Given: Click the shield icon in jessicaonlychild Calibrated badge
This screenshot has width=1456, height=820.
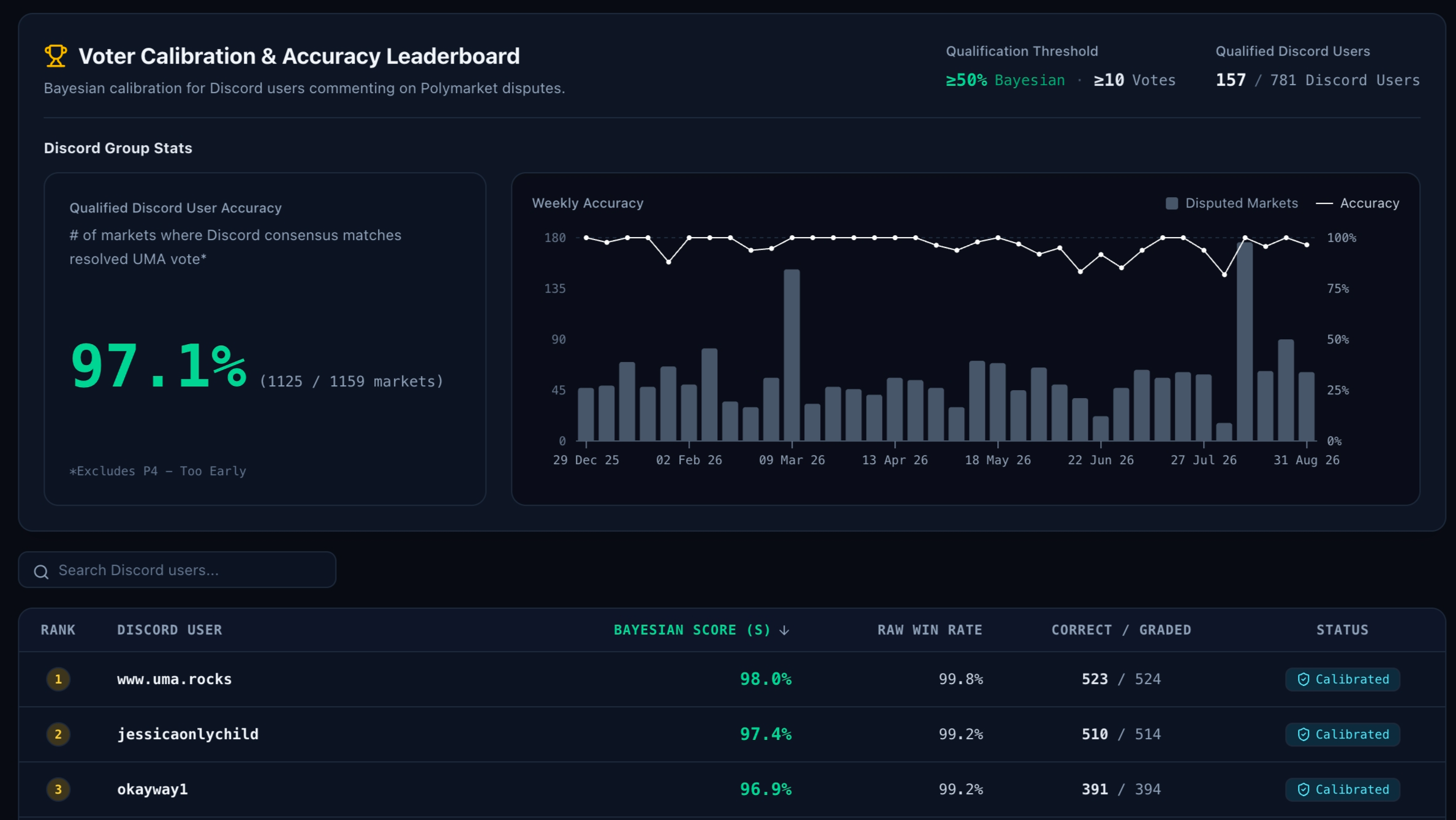Looking at the screenshot, I should click(1303, 734).
